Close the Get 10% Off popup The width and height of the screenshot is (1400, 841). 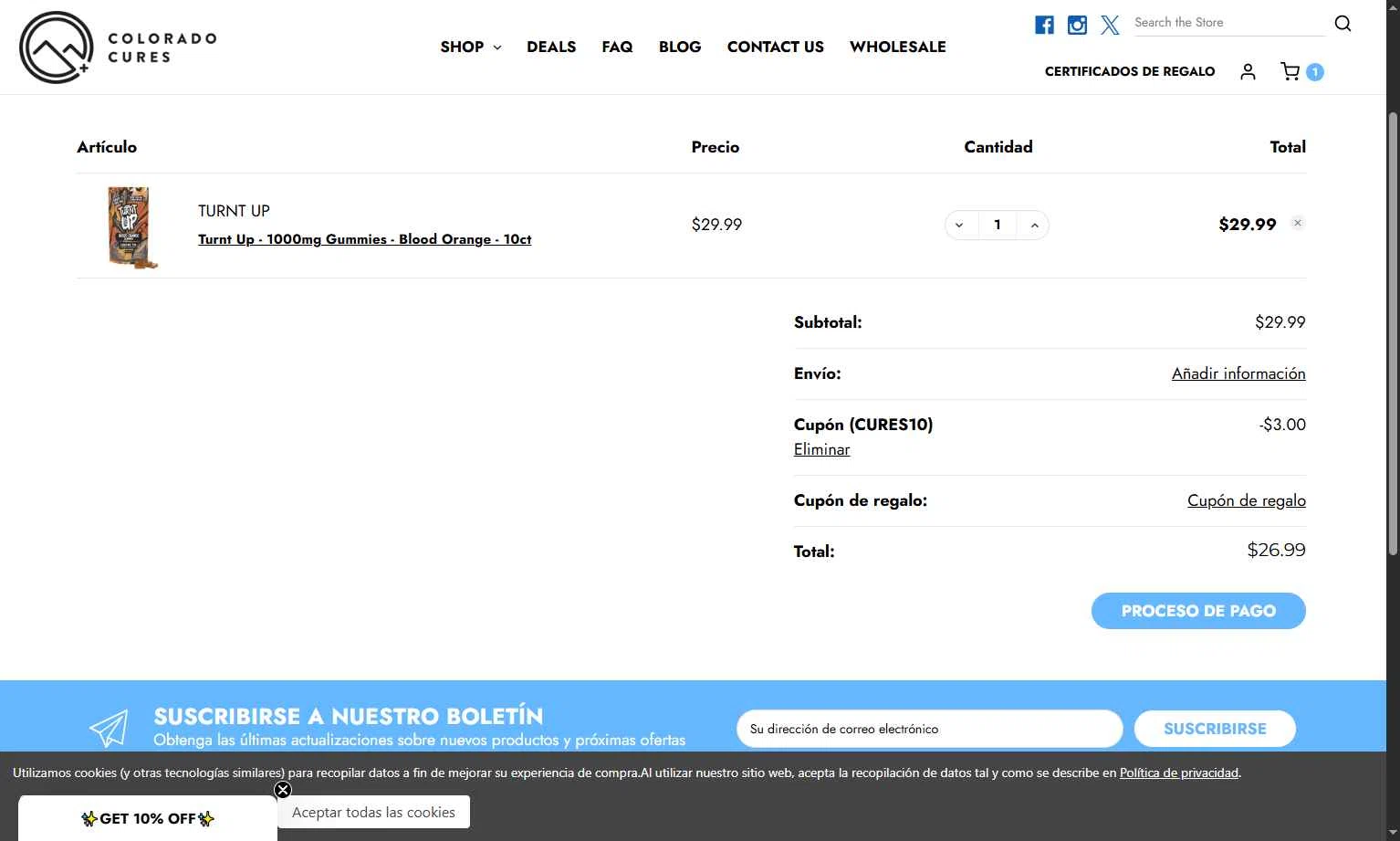[x=283, y=790]
